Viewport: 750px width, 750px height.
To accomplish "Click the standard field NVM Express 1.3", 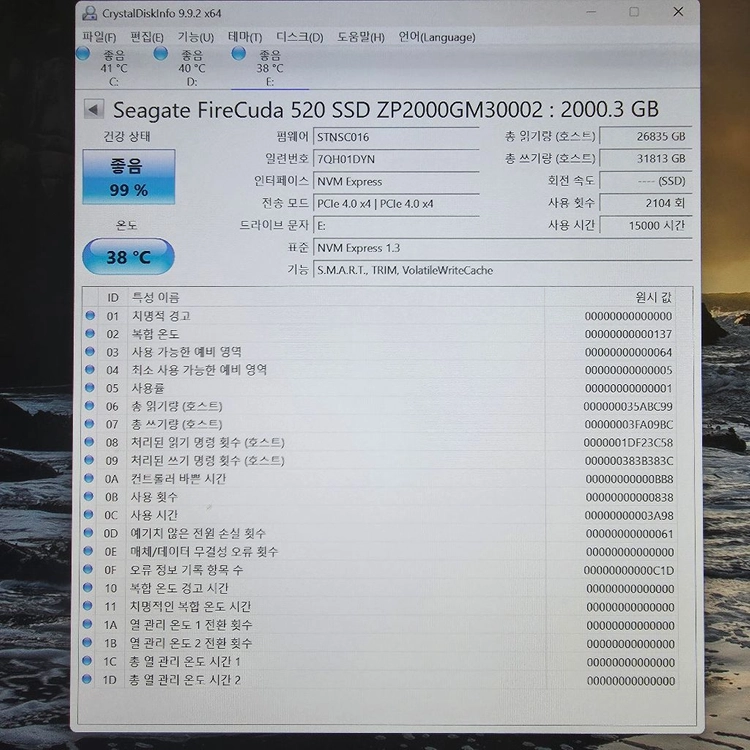I will pyautogui.click(x=502, y=248).
